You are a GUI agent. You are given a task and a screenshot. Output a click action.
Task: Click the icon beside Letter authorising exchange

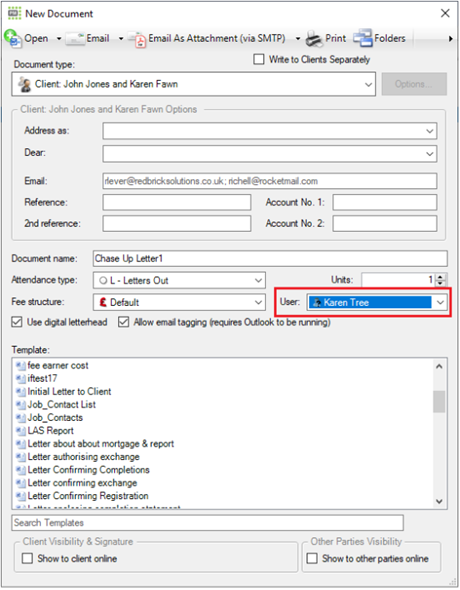tap(21, 457)
